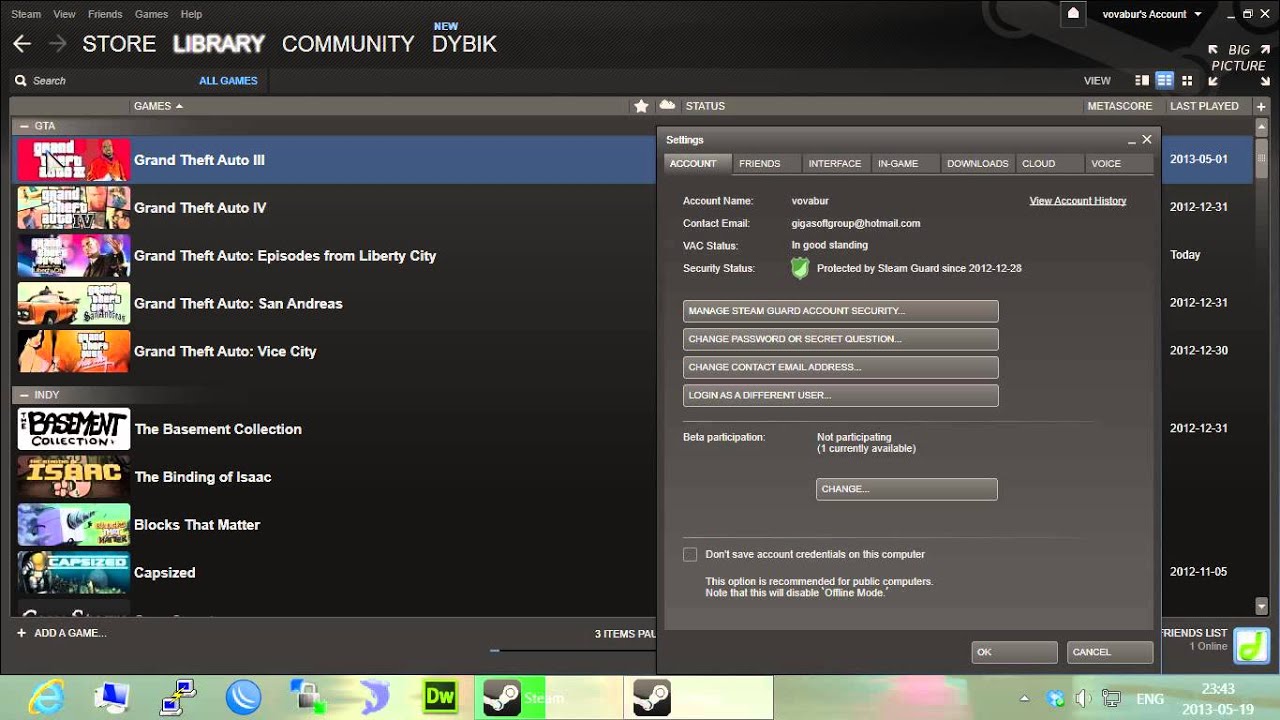Screen dimensions: 1280x720
Task: Open Internet Explorer from taskbar
Action: click(47, 697)
